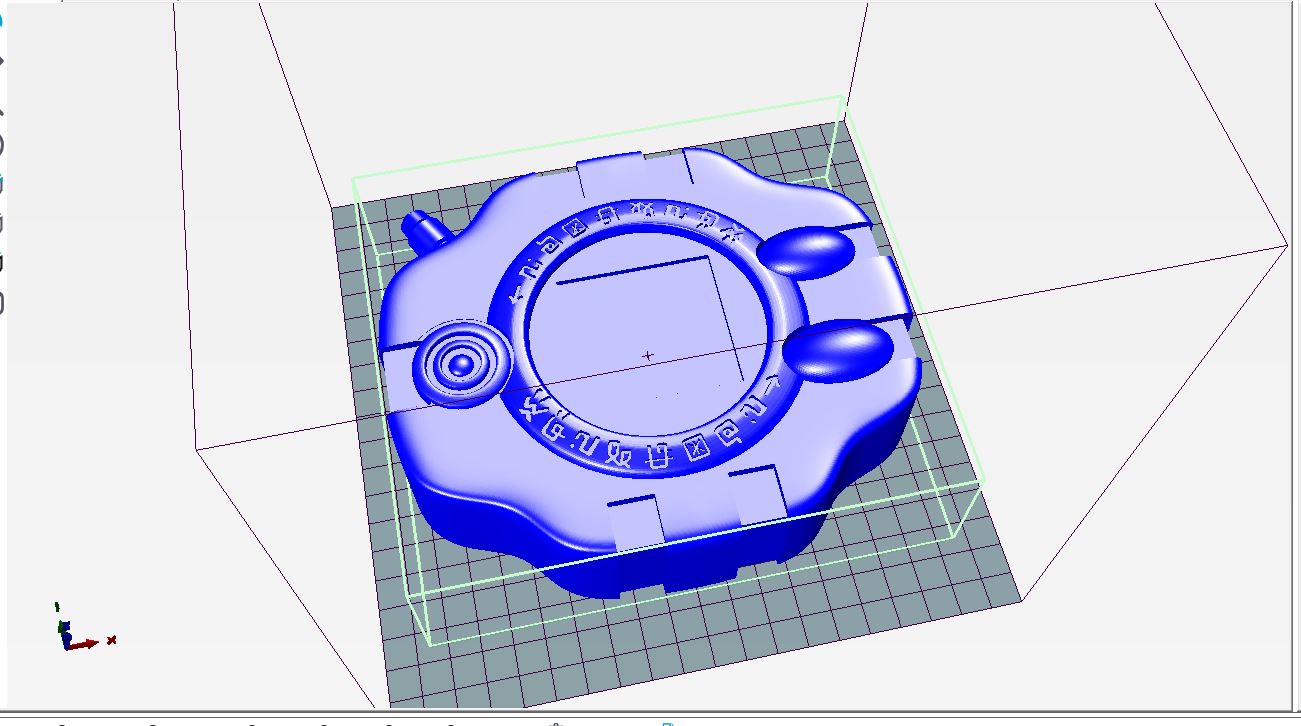Click the XYZ axis orientation indicator
Image resolution: width=1301 pixels, height=726 pixels.
(84, 628)
